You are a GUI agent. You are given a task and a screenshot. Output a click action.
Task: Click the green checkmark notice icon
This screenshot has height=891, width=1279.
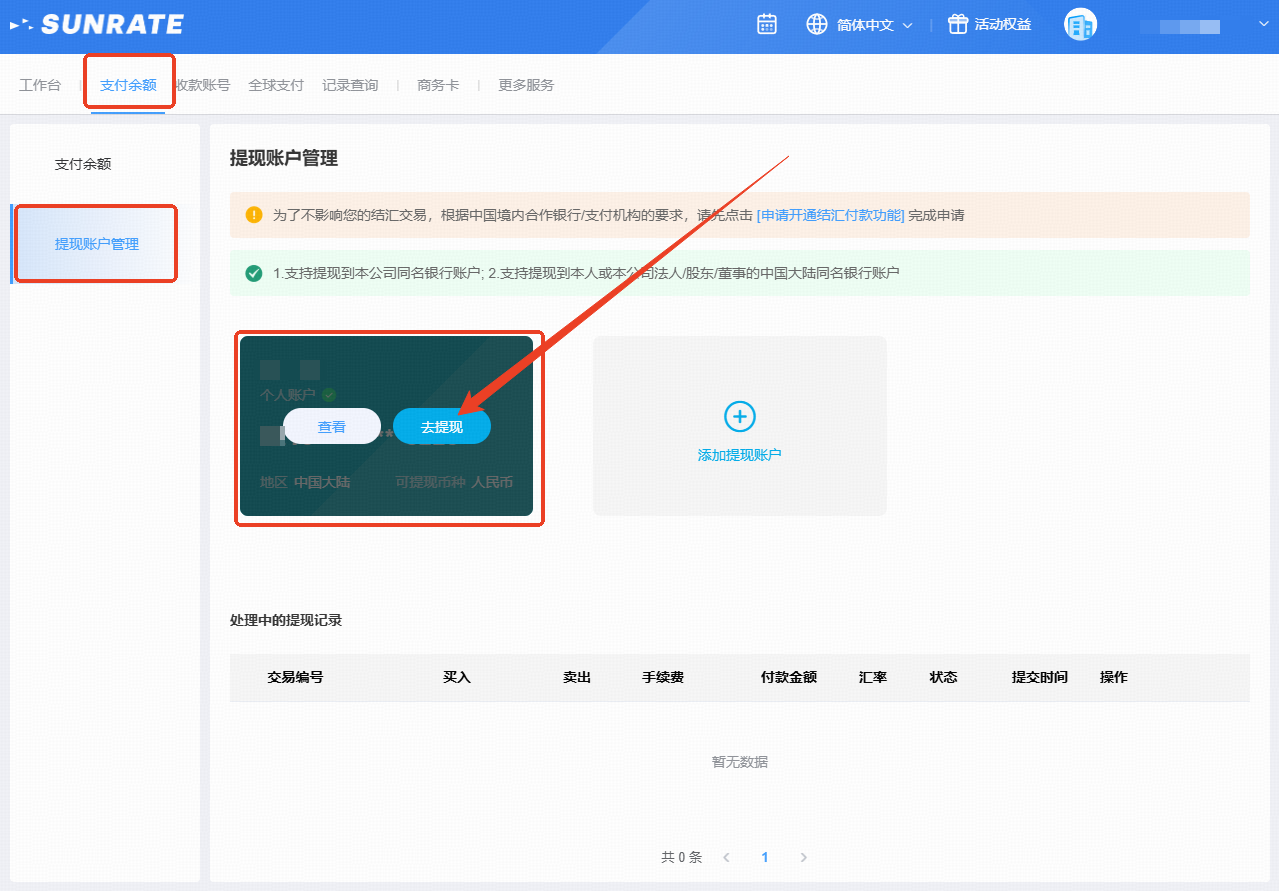tap(254, 273)
